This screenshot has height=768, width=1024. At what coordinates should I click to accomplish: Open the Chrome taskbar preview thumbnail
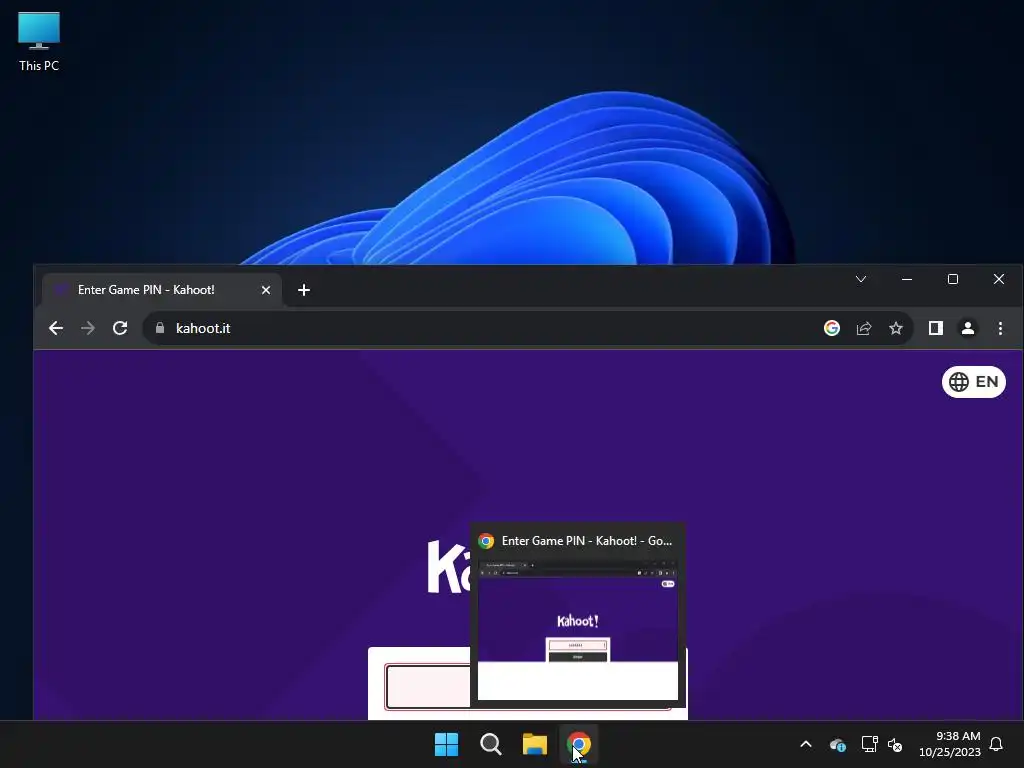point(578,630)
